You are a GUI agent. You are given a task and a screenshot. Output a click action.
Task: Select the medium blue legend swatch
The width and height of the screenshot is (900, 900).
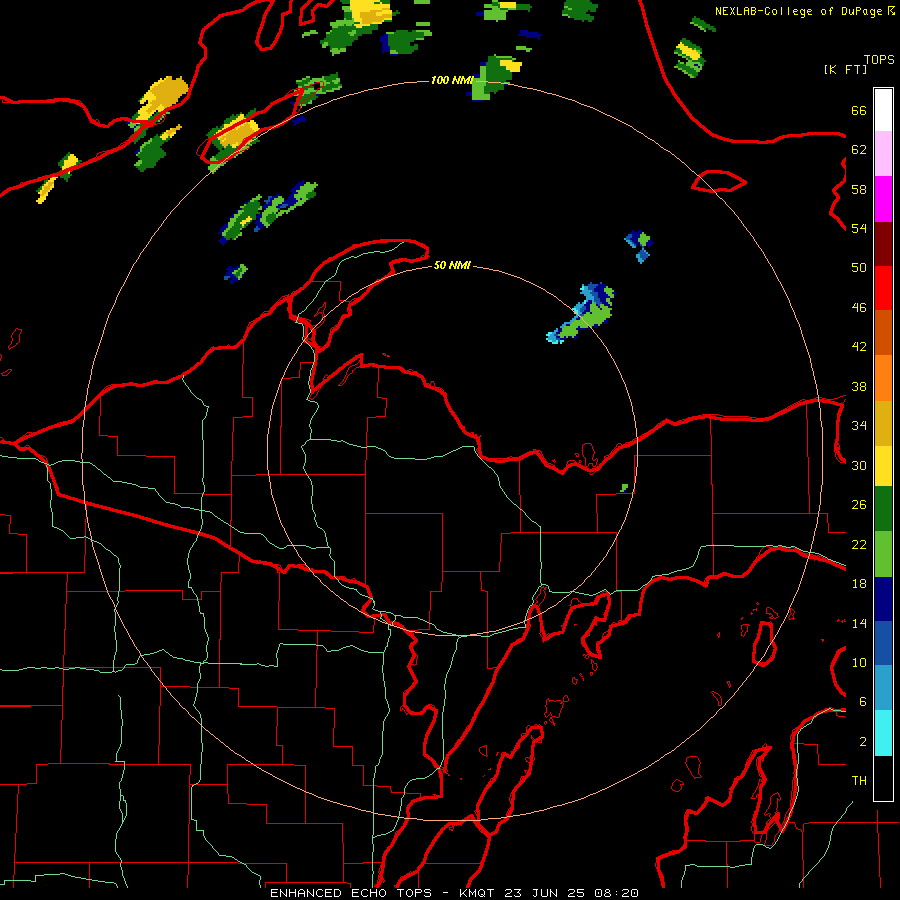(883, 643)
